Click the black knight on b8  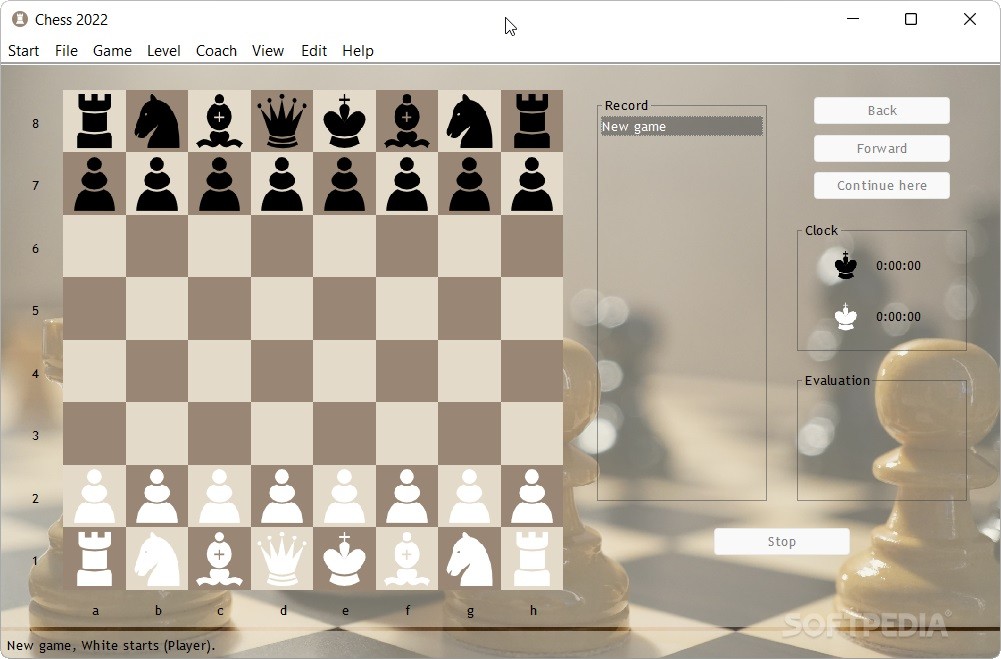[x=156, y=121]
